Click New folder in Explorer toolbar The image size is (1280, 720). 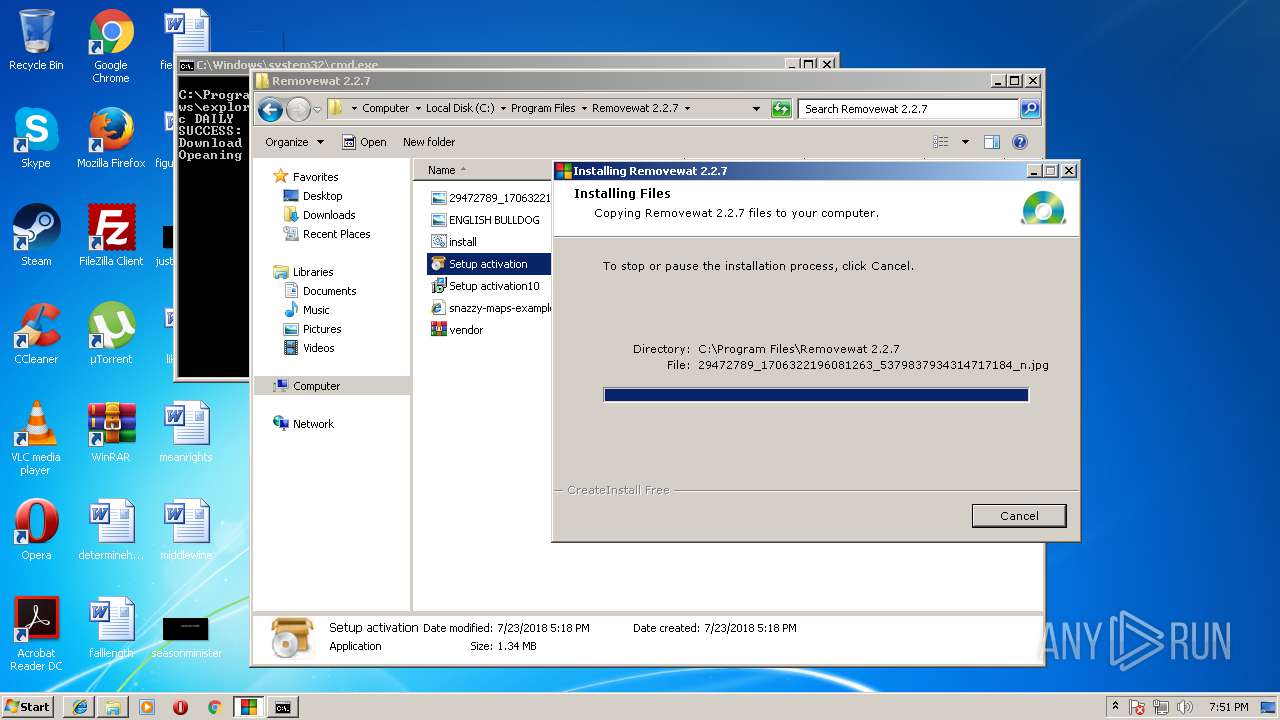coord(429,142)
